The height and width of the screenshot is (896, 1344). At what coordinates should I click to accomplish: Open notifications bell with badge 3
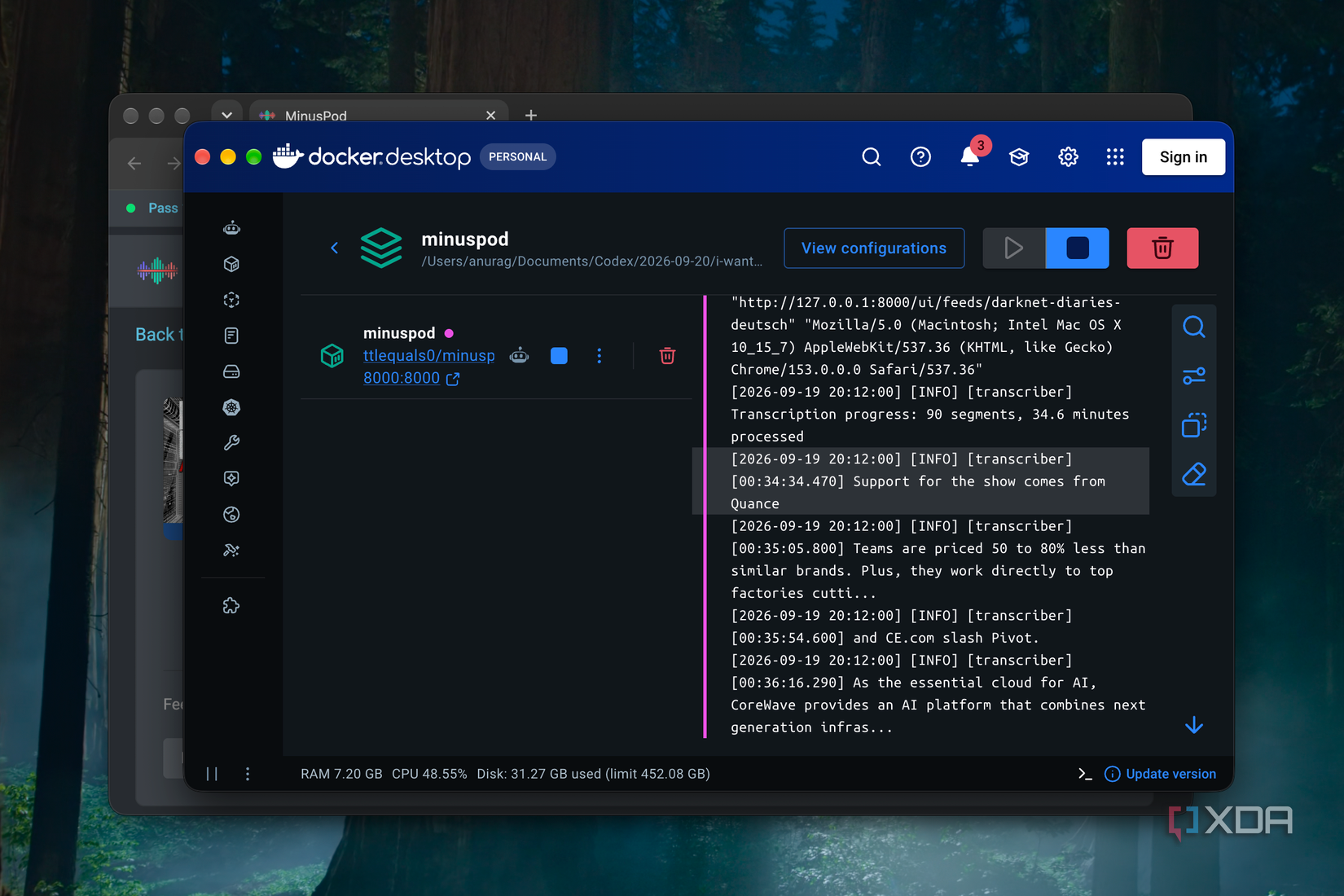[971, 155]
